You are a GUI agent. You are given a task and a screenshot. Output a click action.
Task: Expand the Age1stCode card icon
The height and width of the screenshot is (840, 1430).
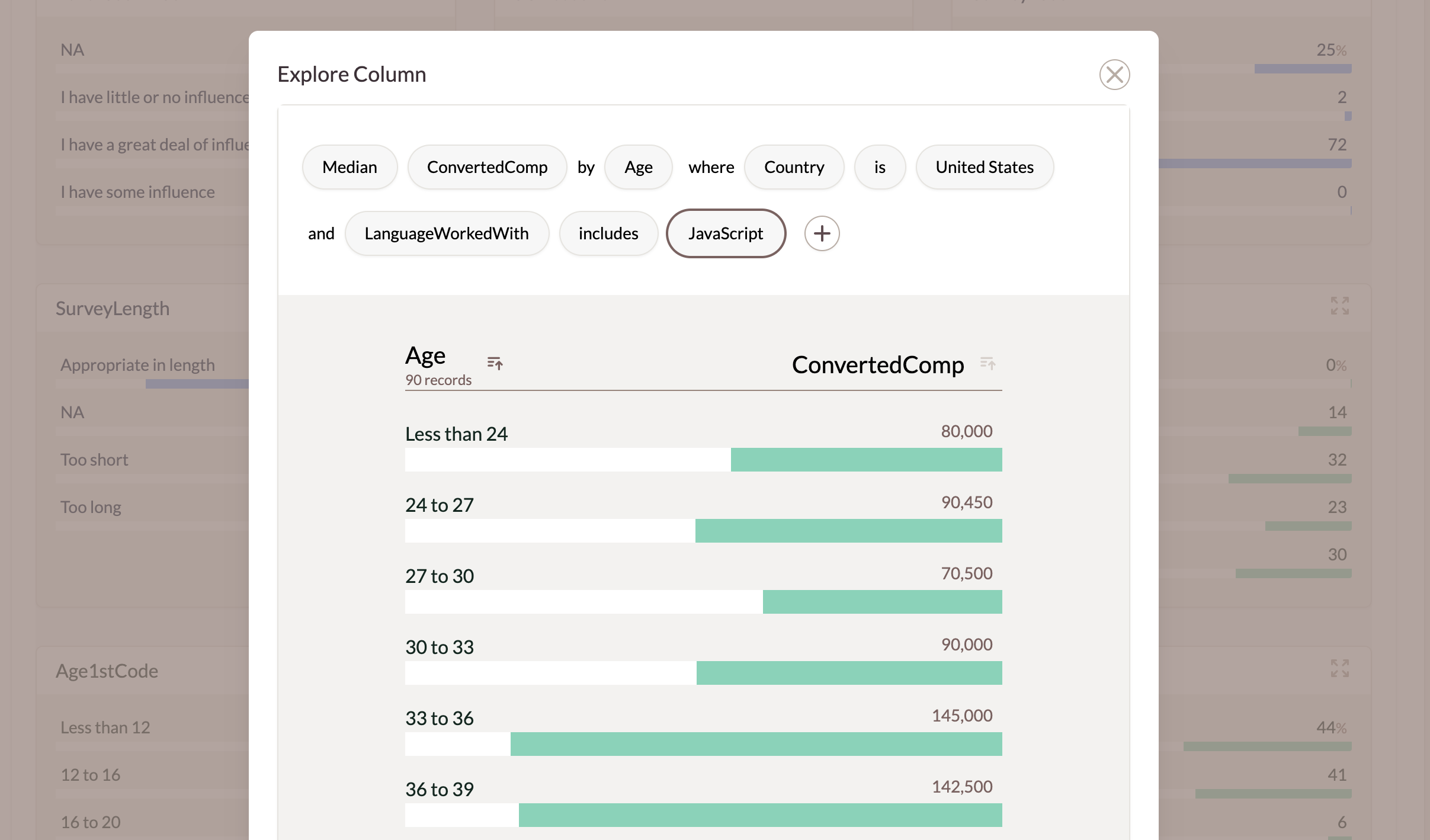(1339, 668)
